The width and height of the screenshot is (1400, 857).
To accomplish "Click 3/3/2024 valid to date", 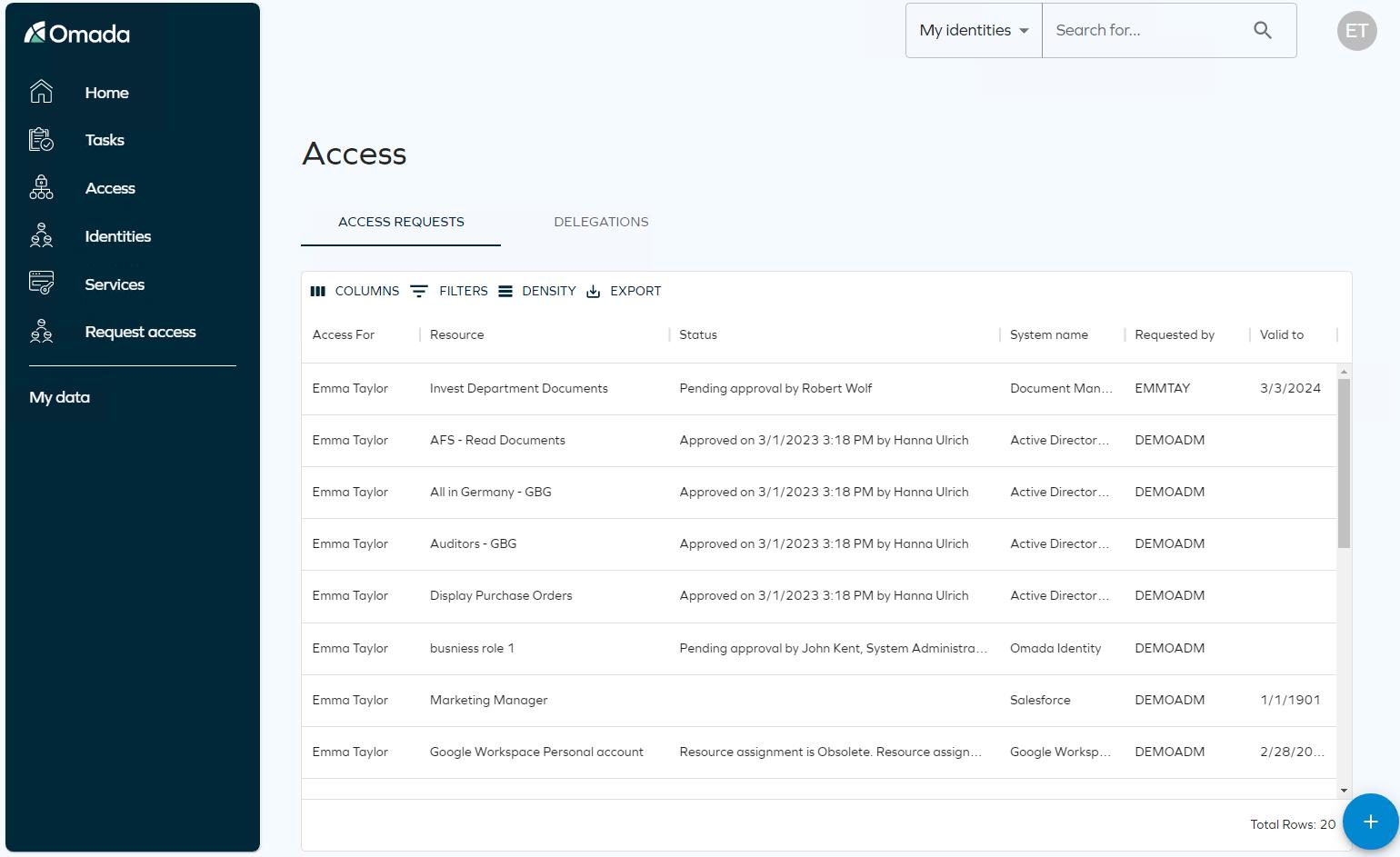I will click(1290, 388).
